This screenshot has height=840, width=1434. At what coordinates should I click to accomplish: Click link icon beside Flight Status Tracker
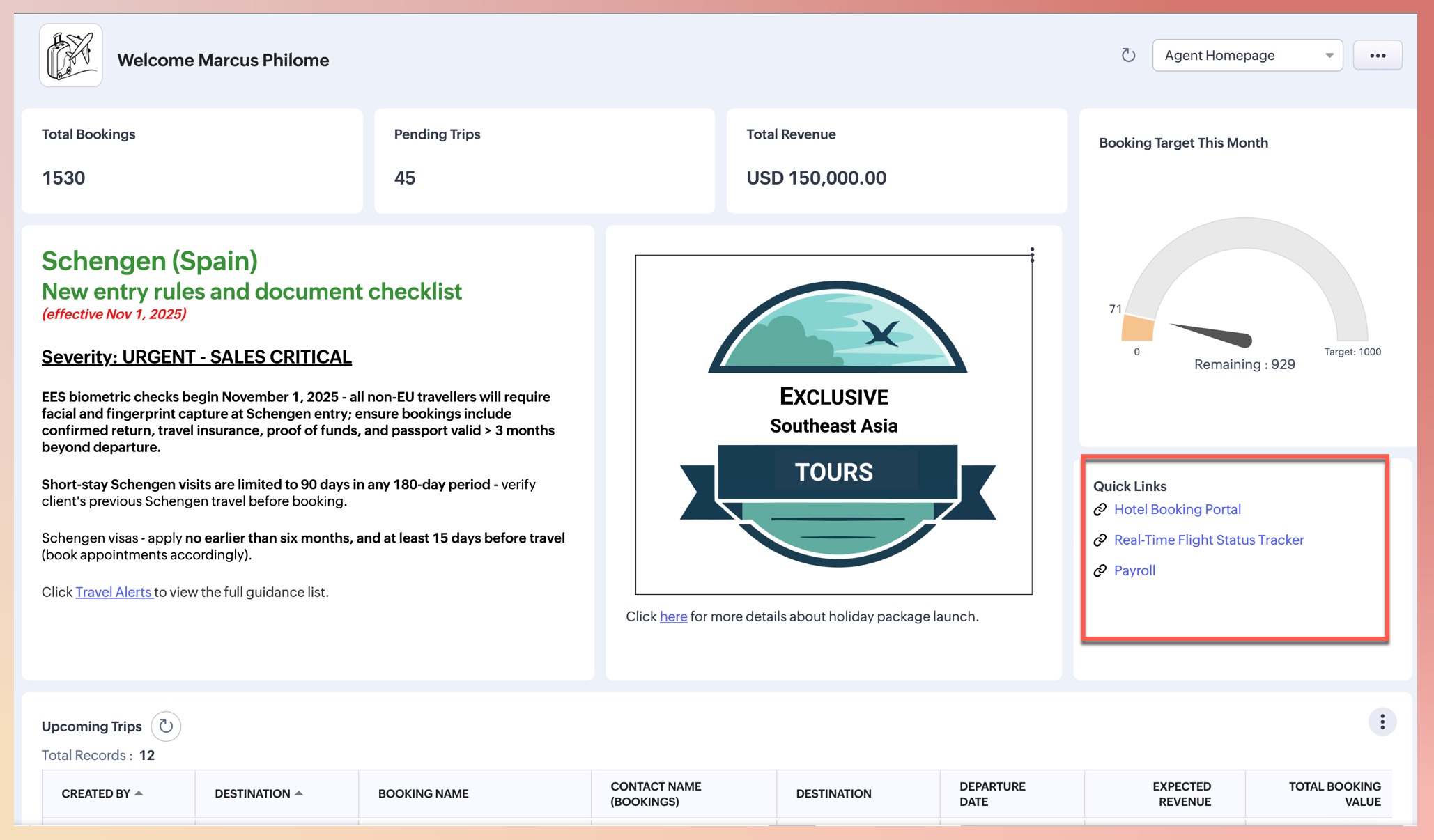[1100, 540]
